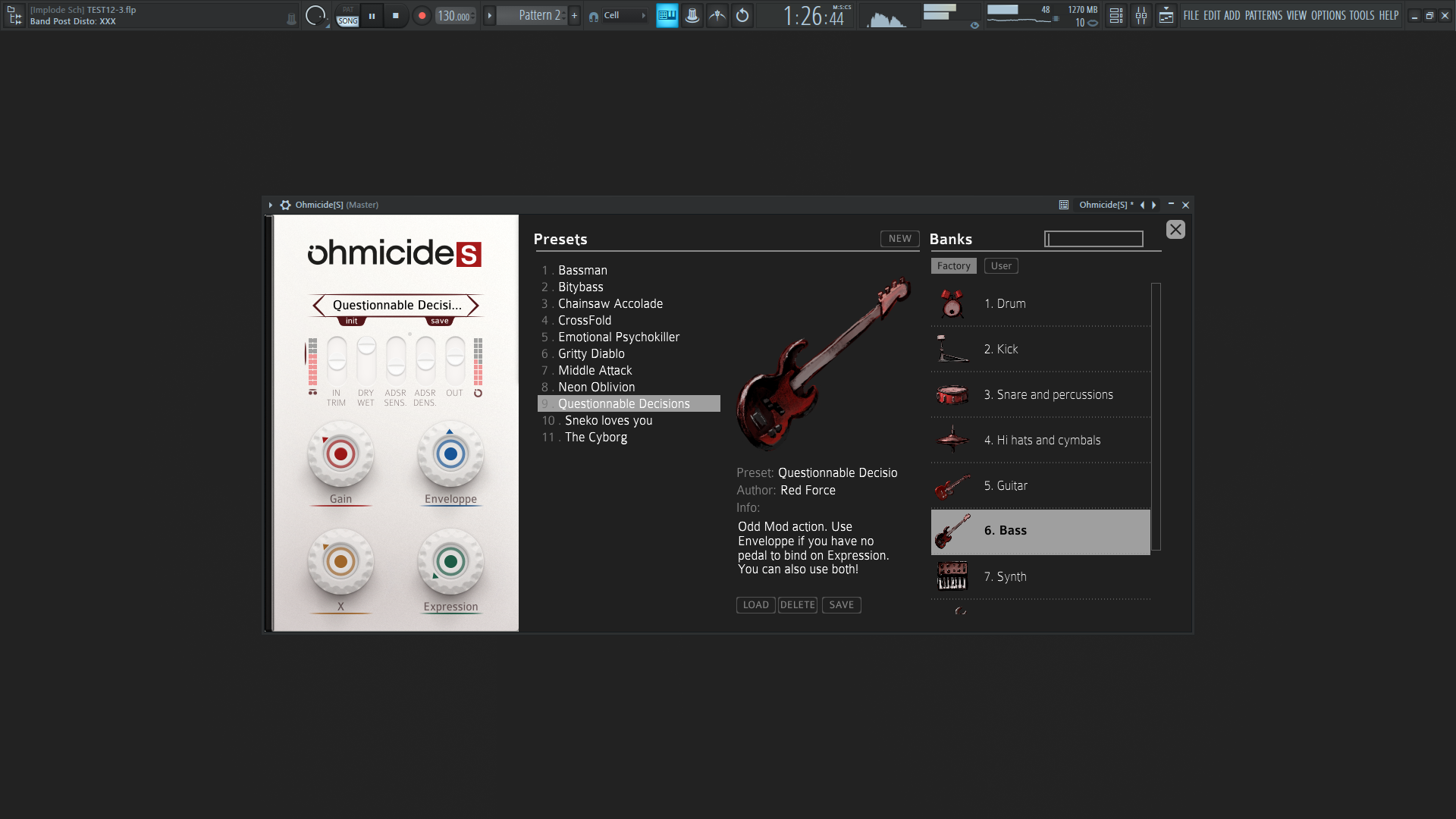Expand the pattern menu arrow left of Pattern 2
1456x819 pixels.
pyautogui.click(x=490, y=15)
